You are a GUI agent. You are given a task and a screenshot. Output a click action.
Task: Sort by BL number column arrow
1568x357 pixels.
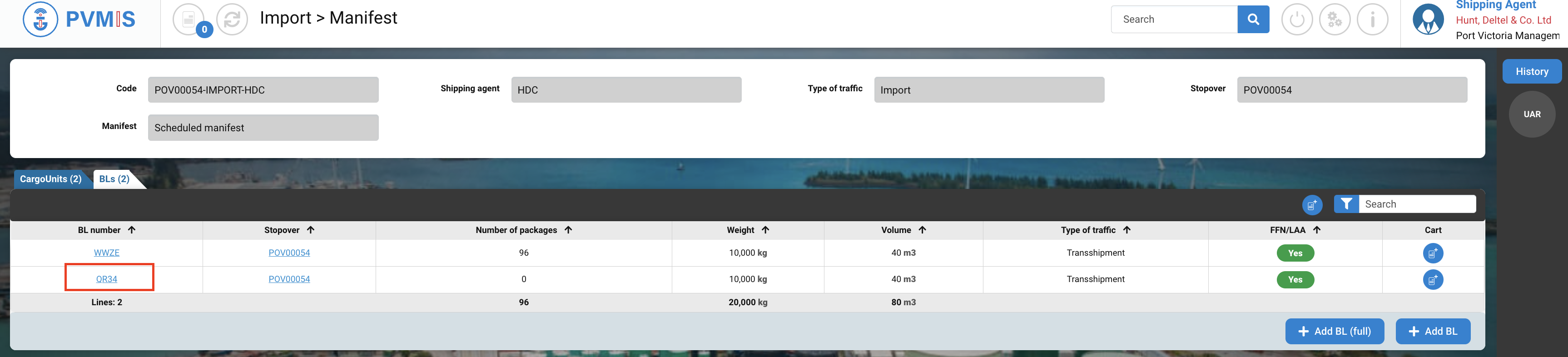pyautogui.click(x=131, y=230)
